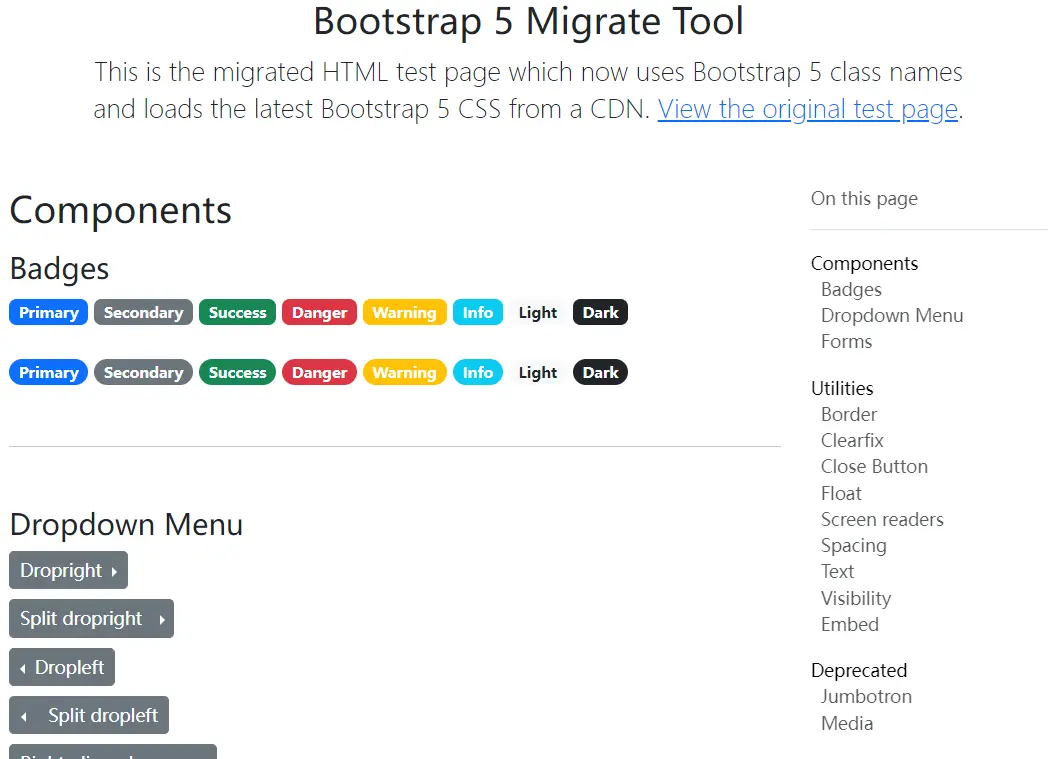Select the square-cornered Dark badge

(600, 312)
